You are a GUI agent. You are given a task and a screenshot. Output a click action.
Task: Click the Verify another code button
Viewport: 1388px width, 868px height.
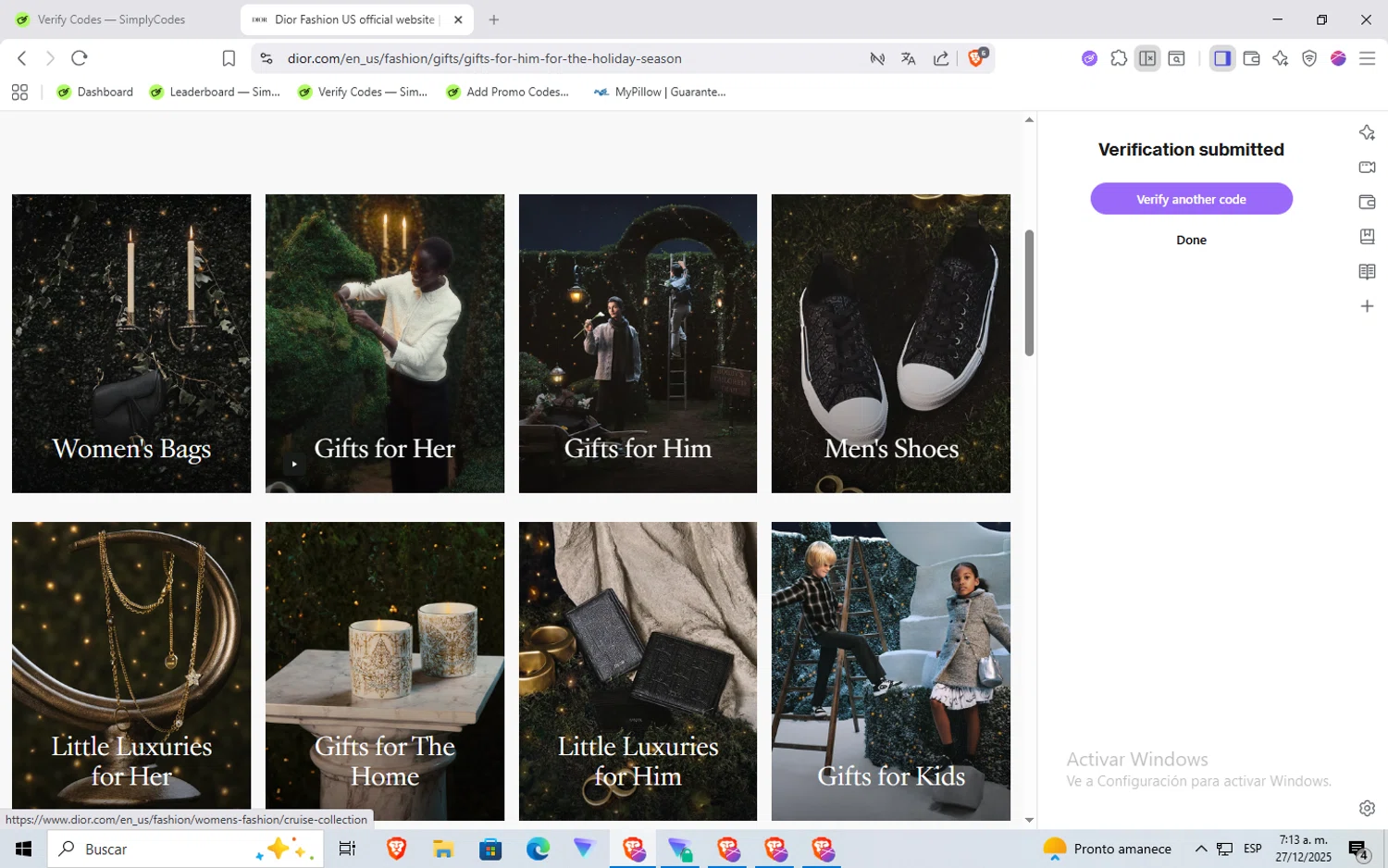1191,199
